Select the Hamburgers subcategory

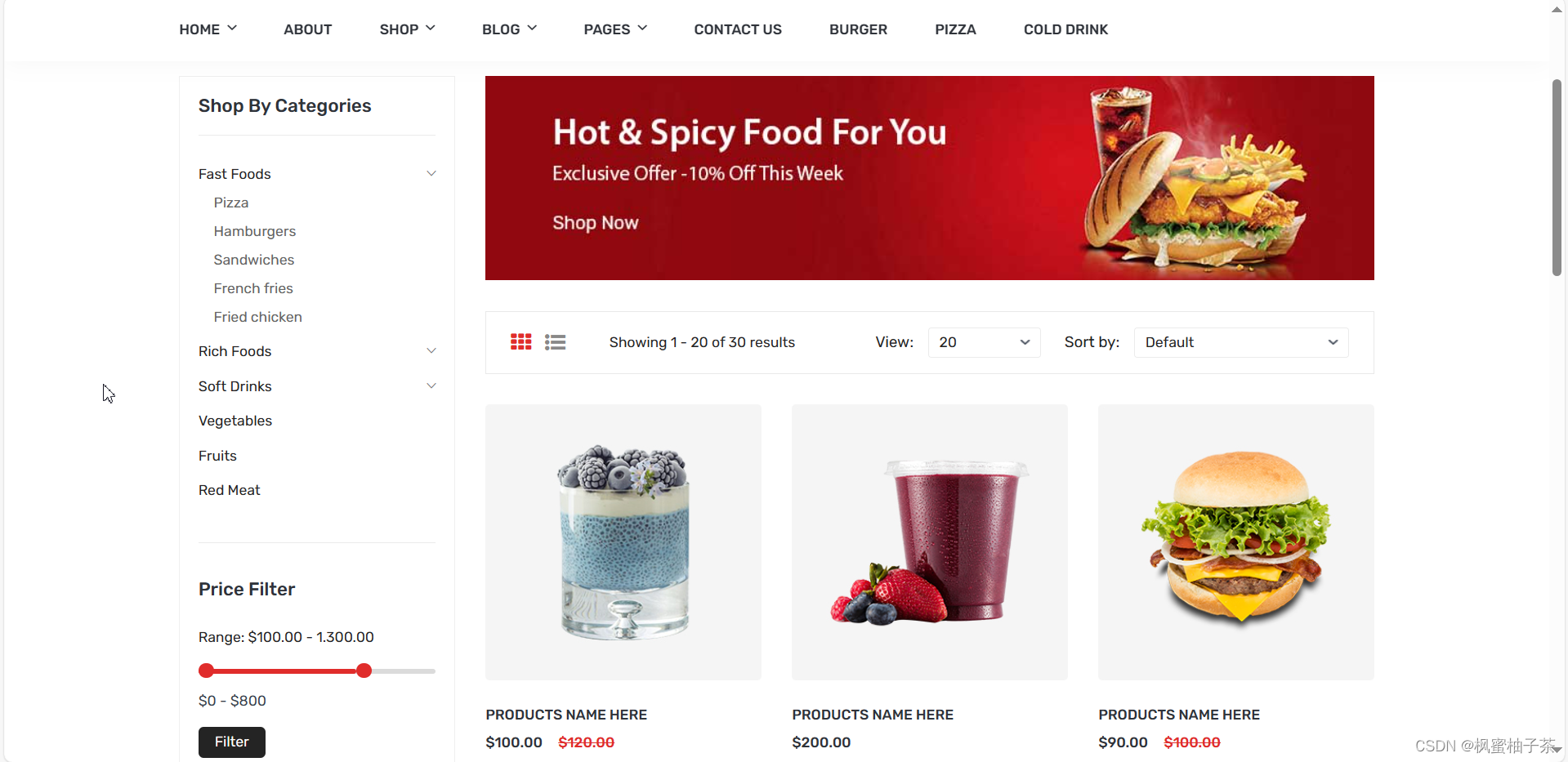point(255,231)
